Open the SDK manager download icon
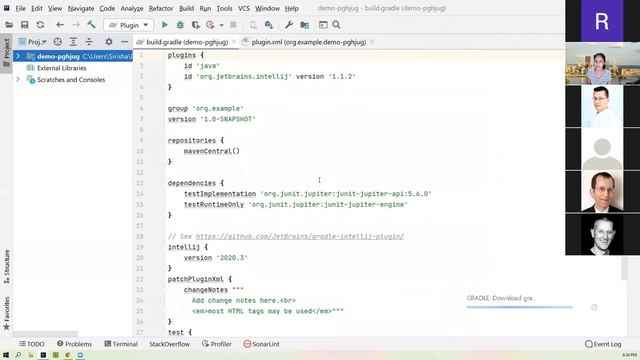This screenshot has height=360, width=640. click(x=269, y=25)
